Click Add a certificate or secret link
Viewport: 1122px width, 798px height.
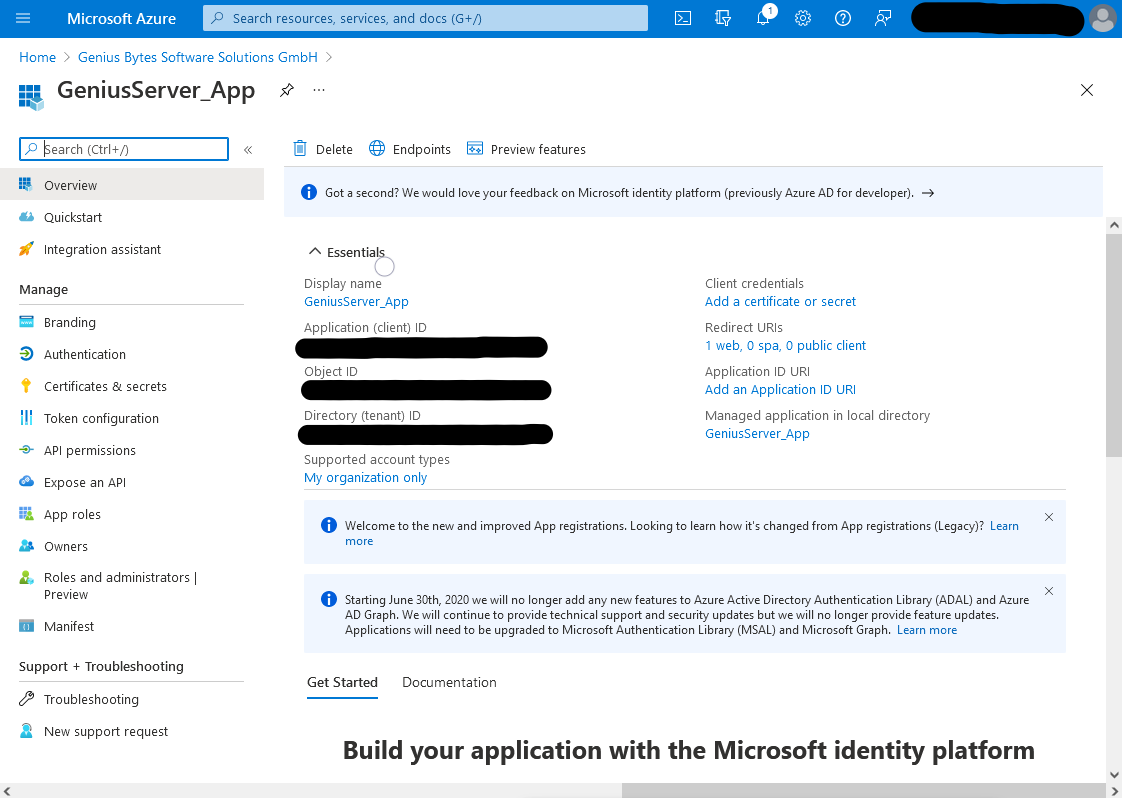pos(780,301)
